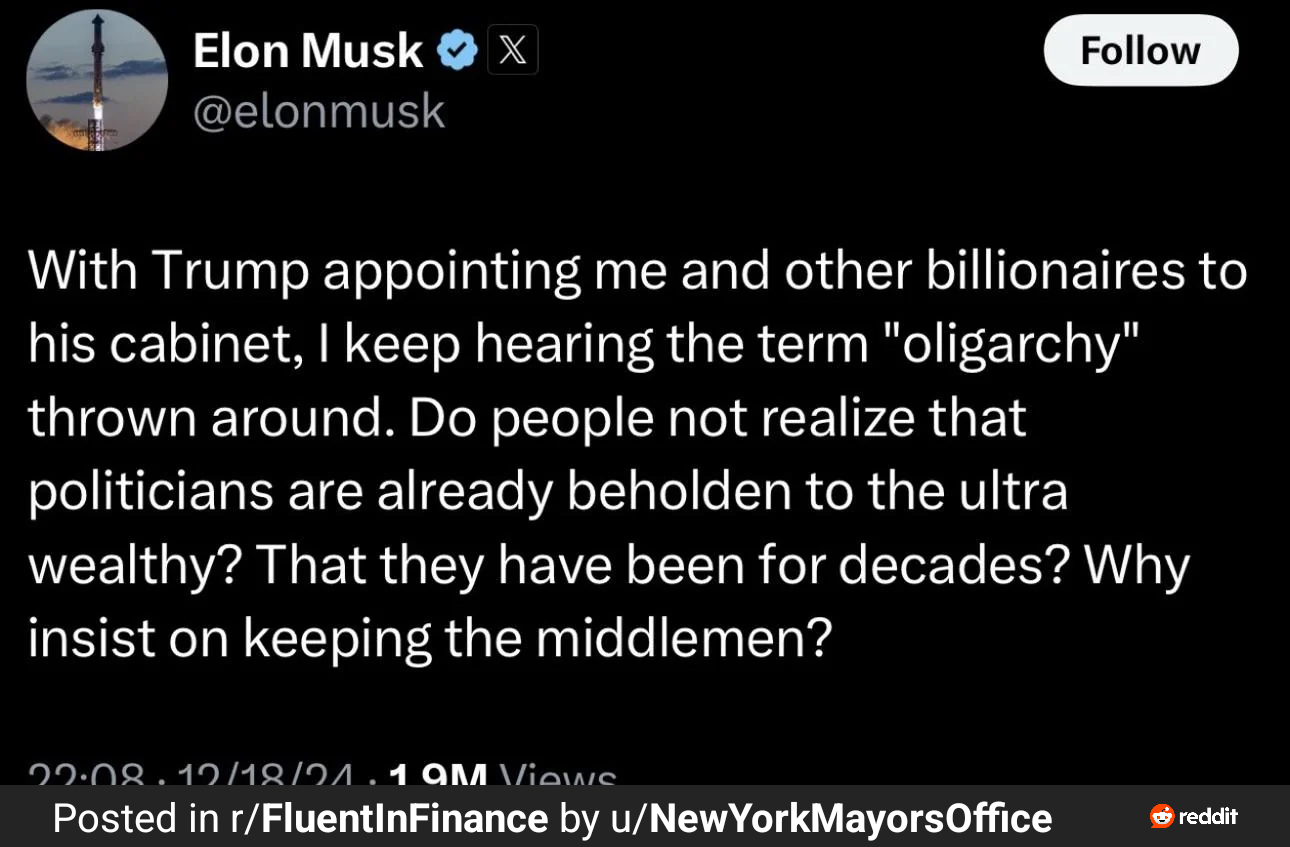Open the Elon Musk display name
1290x847 pixels.
308,52
